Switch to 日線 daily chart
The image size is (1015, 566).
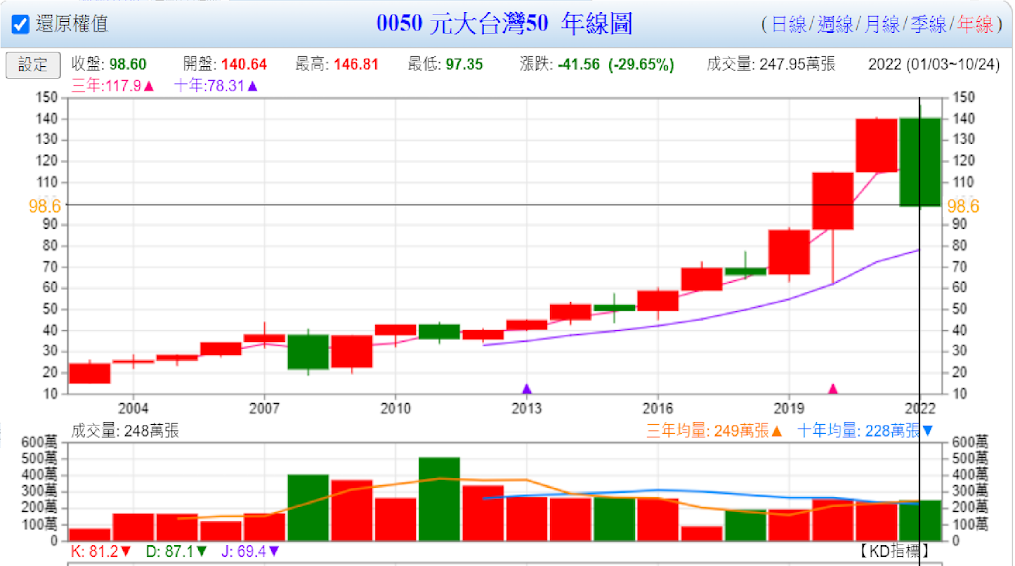(x=788, y=25)
